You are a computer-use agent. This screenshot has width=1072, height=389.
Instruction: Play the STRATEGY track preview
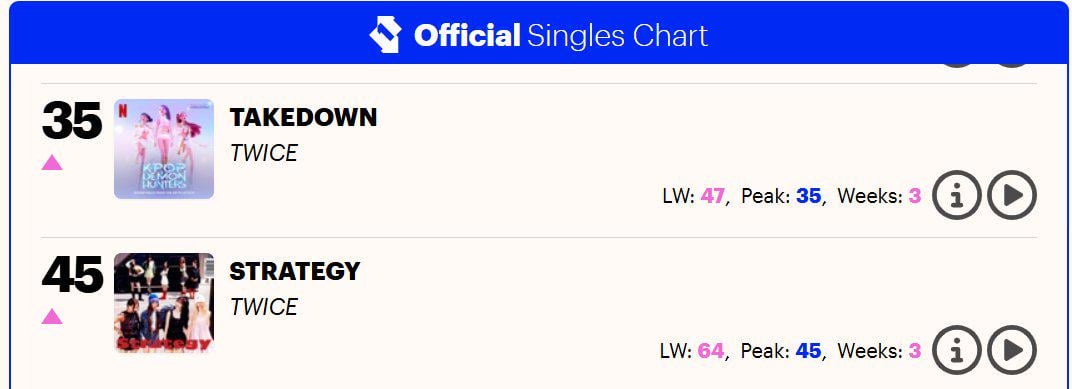[1012, 350]
